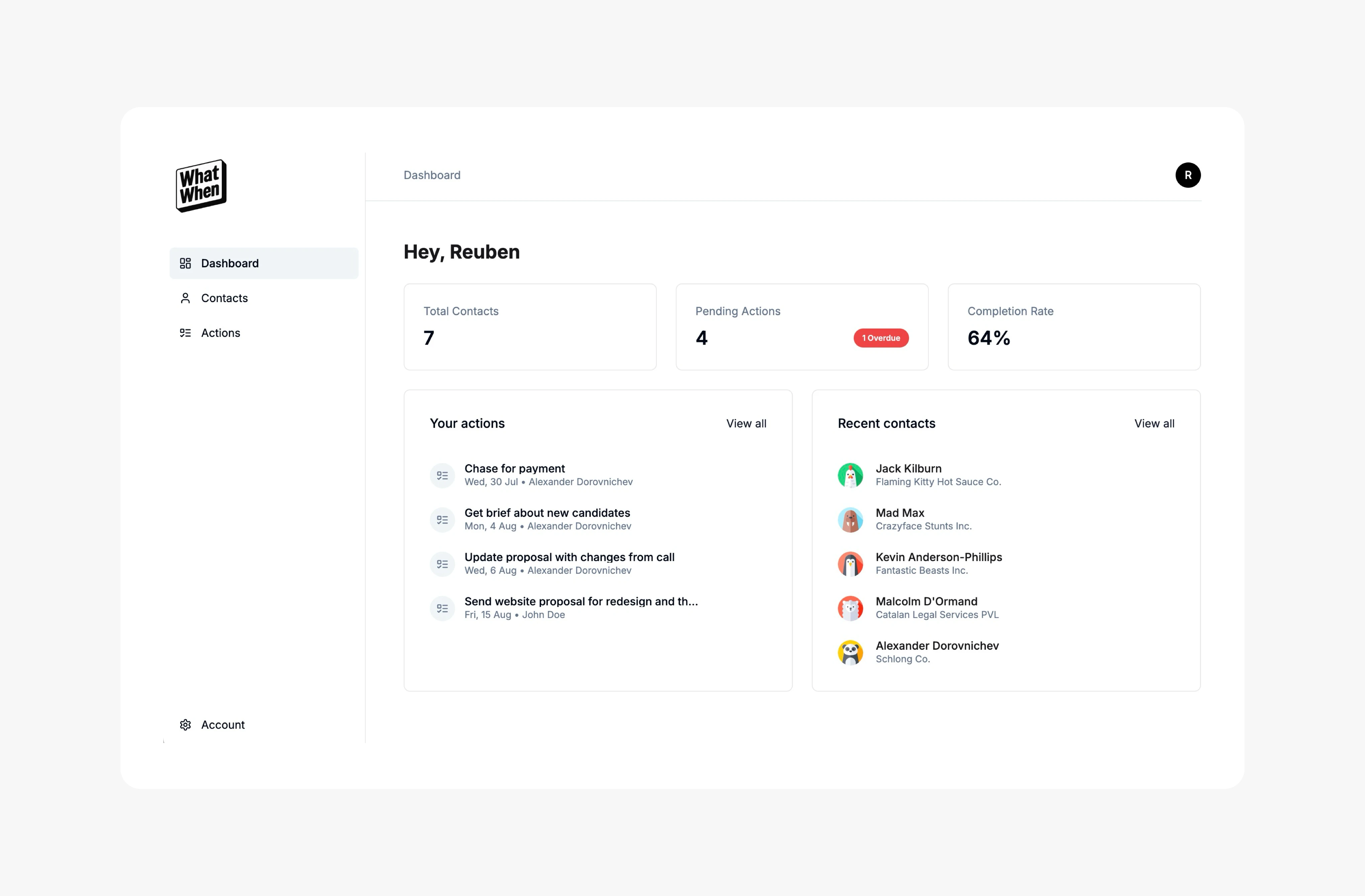Open the Completion Rate card
This screenshot has width=1365, height=896.
[x=1073, y=327]
